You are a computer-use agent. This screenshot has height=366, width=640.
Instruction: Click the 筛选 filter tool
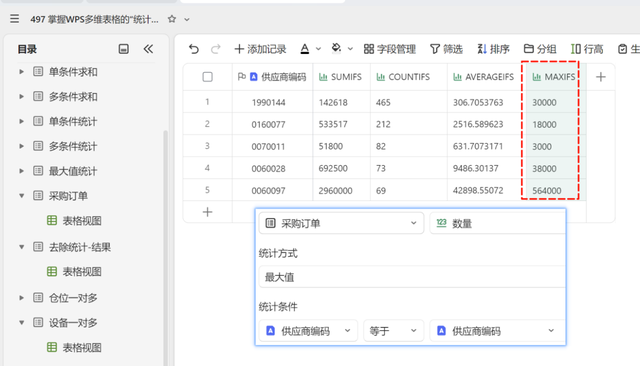click(446, 49)
